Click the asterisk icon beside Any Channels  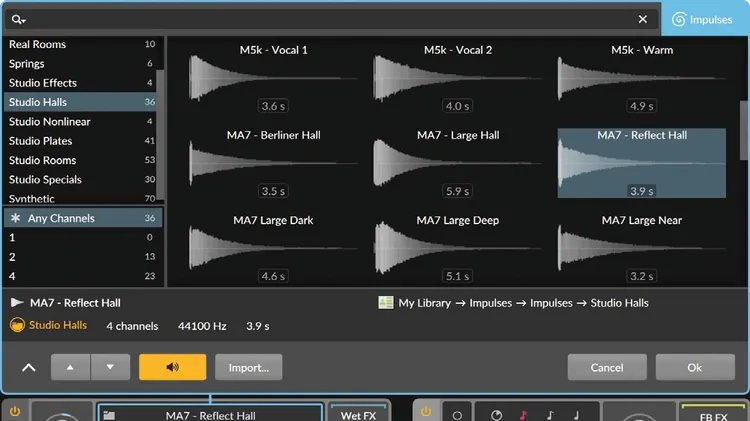click(x=15, y=218)
